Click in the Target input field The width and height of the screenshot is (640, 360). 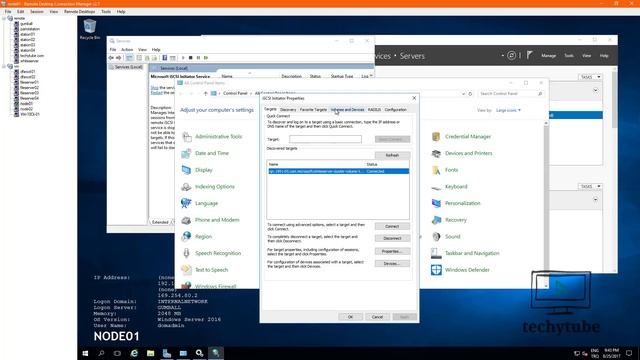pyautogui.click(x=325, y=140)
